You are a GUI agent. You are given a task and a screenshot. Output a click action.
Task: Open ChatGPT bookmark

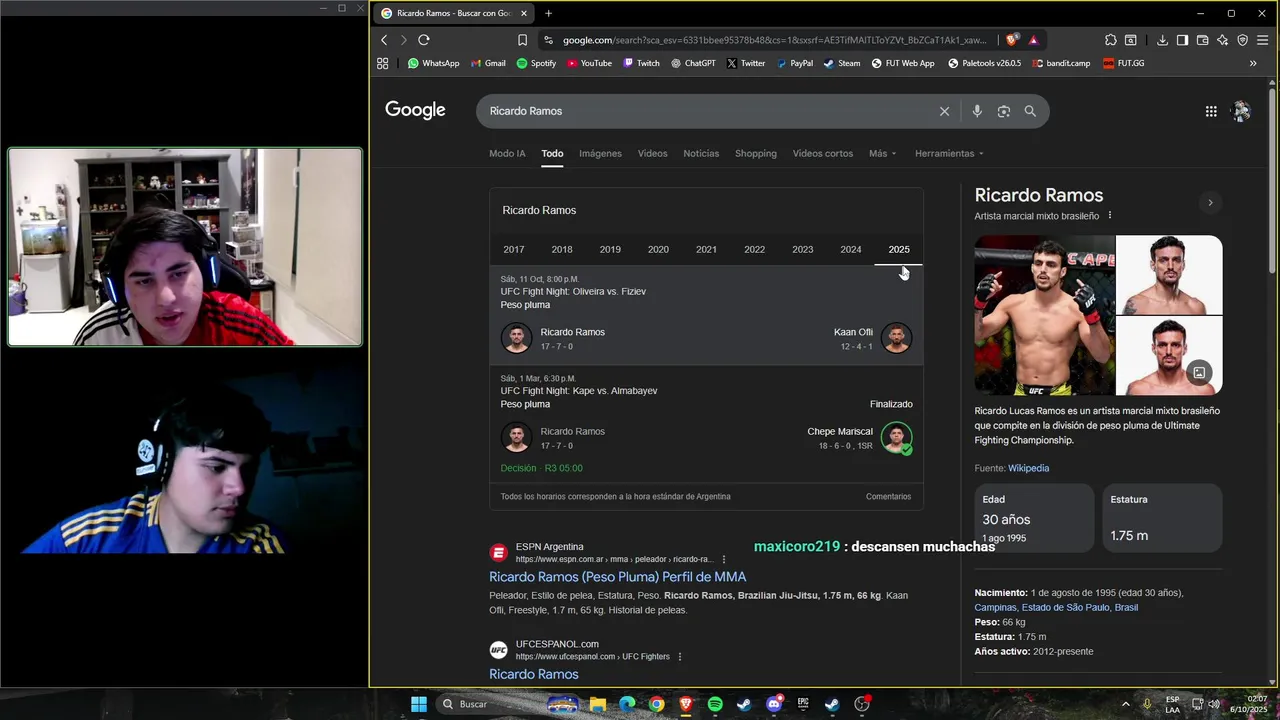[x=693, y=63]
